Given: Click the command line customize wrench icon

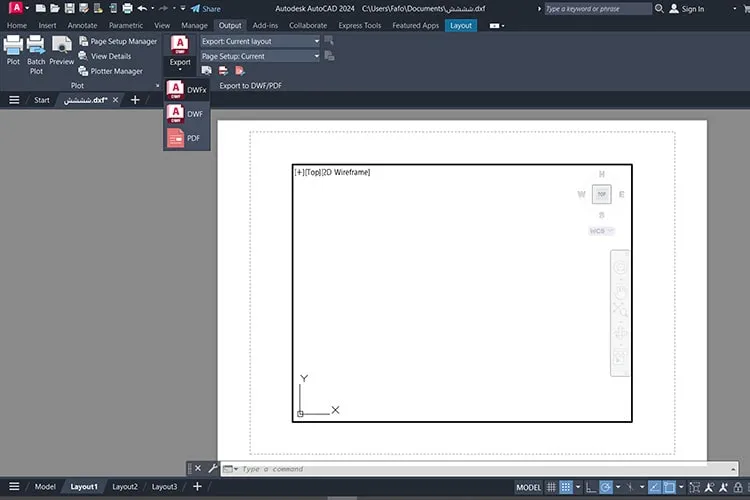Looking at the screenshot, I should (x=212, y=468).
